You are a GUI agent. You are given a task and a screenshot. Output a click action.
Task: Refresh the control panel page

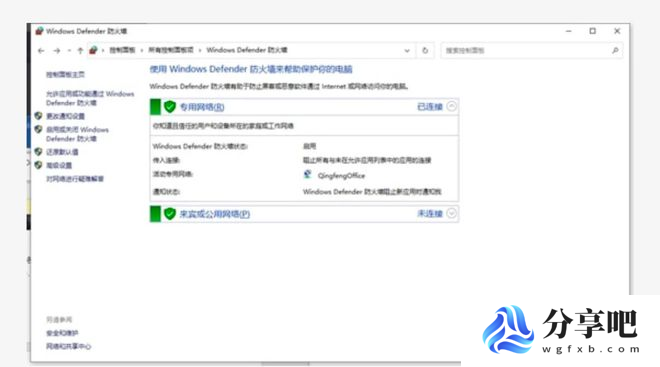point(425,51)
